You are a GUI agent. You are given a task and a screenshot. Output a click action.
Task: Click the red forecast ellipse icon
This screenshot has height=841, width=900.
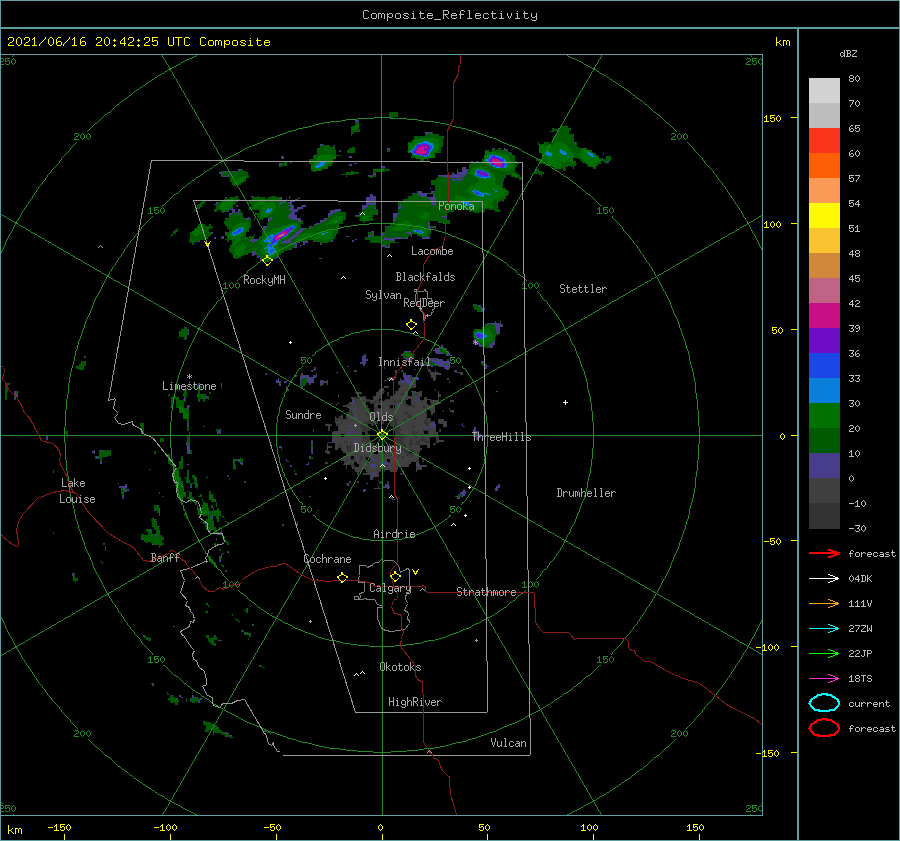click(824, 728)
